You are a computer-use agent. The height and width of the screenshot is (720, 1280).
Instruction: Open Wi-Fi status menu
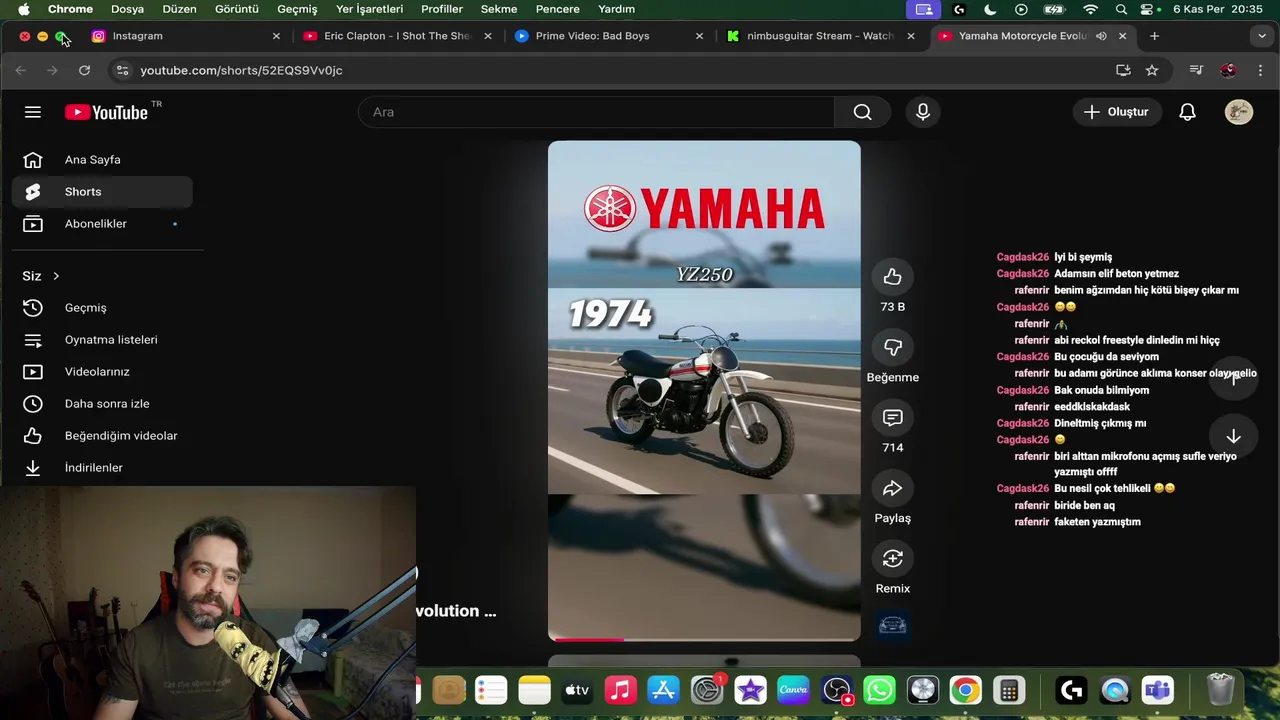(x=1090, y=9)
